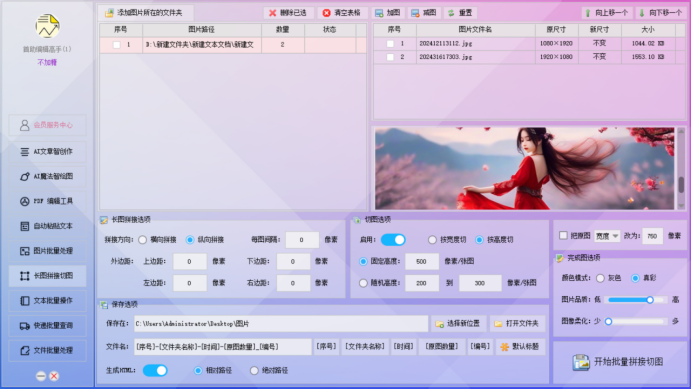Click the red X 删除已选 icon
Screen dimensions: 692x389
click(x=272, y=13)
